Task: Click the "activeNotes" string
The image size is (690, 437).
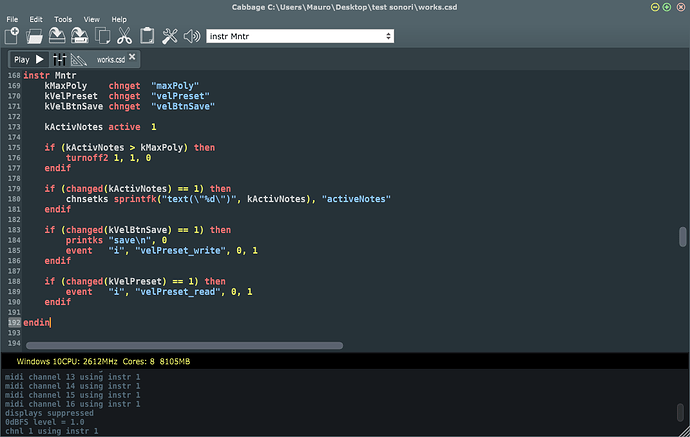Action: (x=356, y=199)
